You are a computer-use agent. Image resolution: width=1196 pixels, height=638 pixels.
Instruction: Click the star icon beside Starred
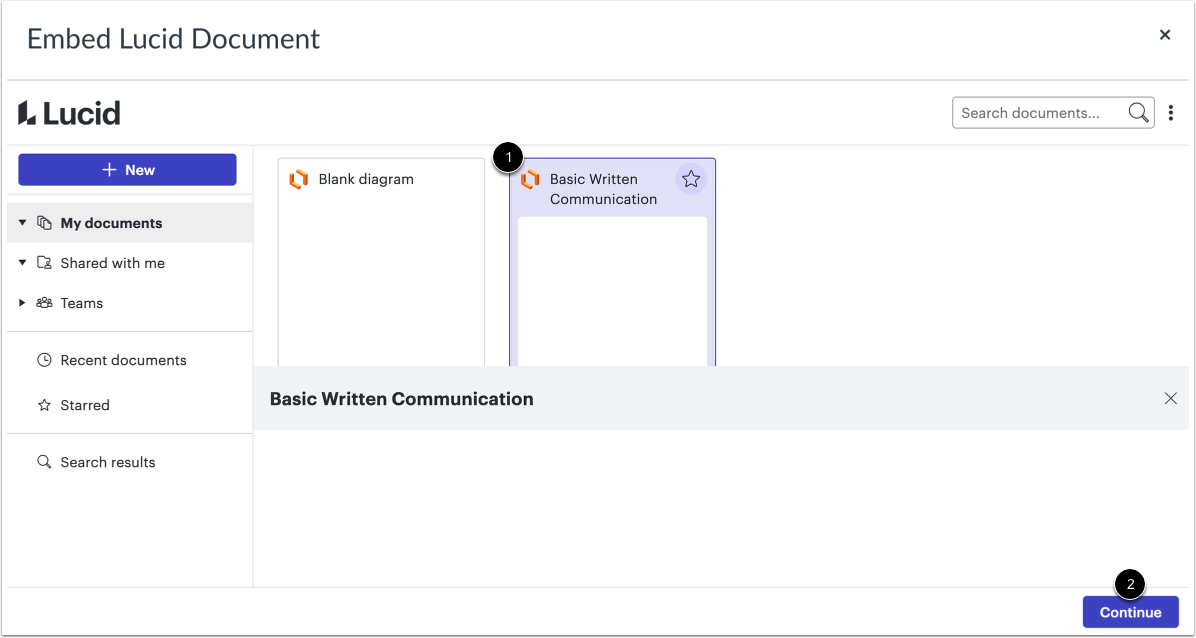43,405
